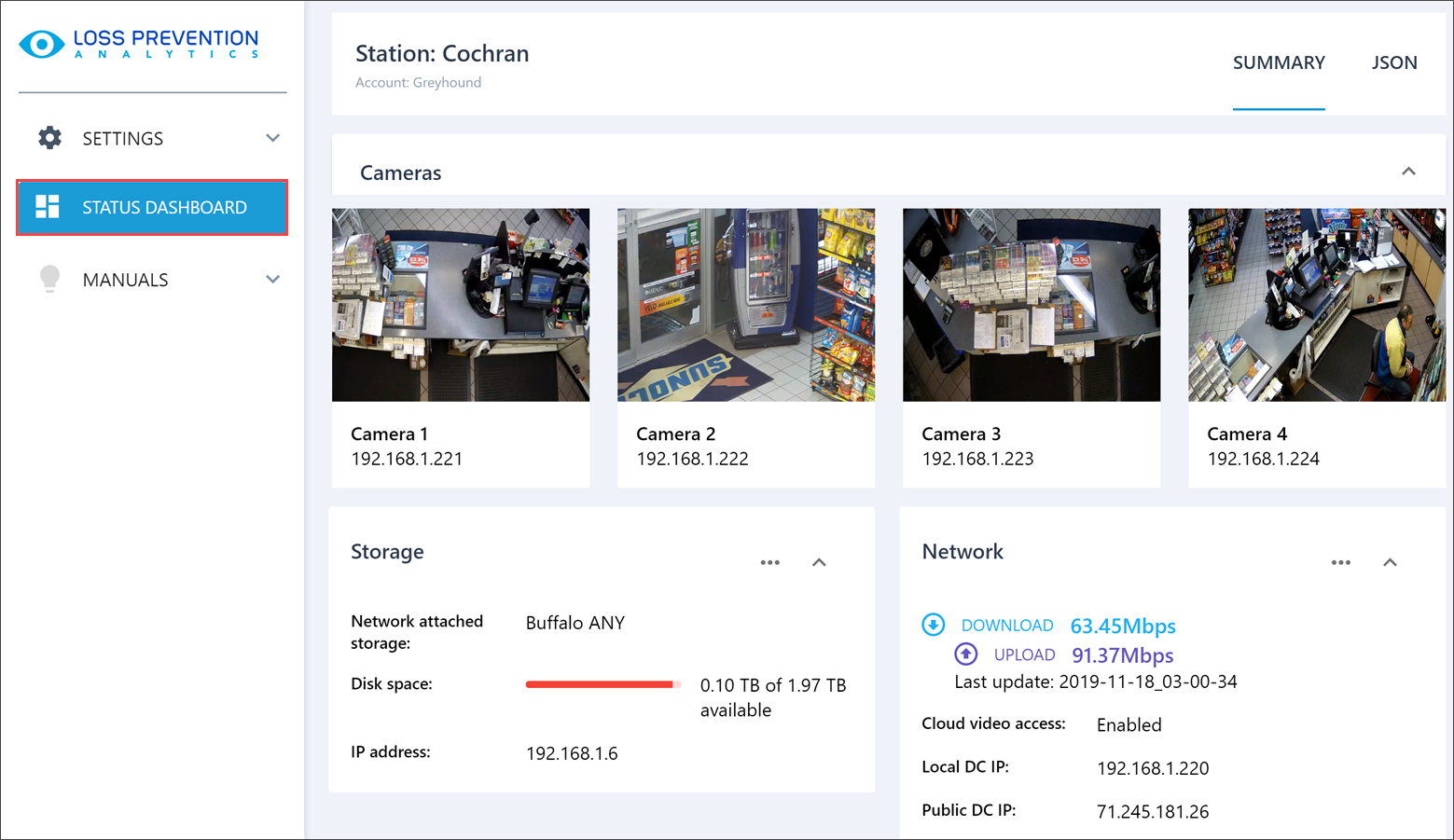Image resolution: width=1454 pixels, height=840 pixels.
Task: Collapse the Network panel
Action: (x=1390, y=562)
